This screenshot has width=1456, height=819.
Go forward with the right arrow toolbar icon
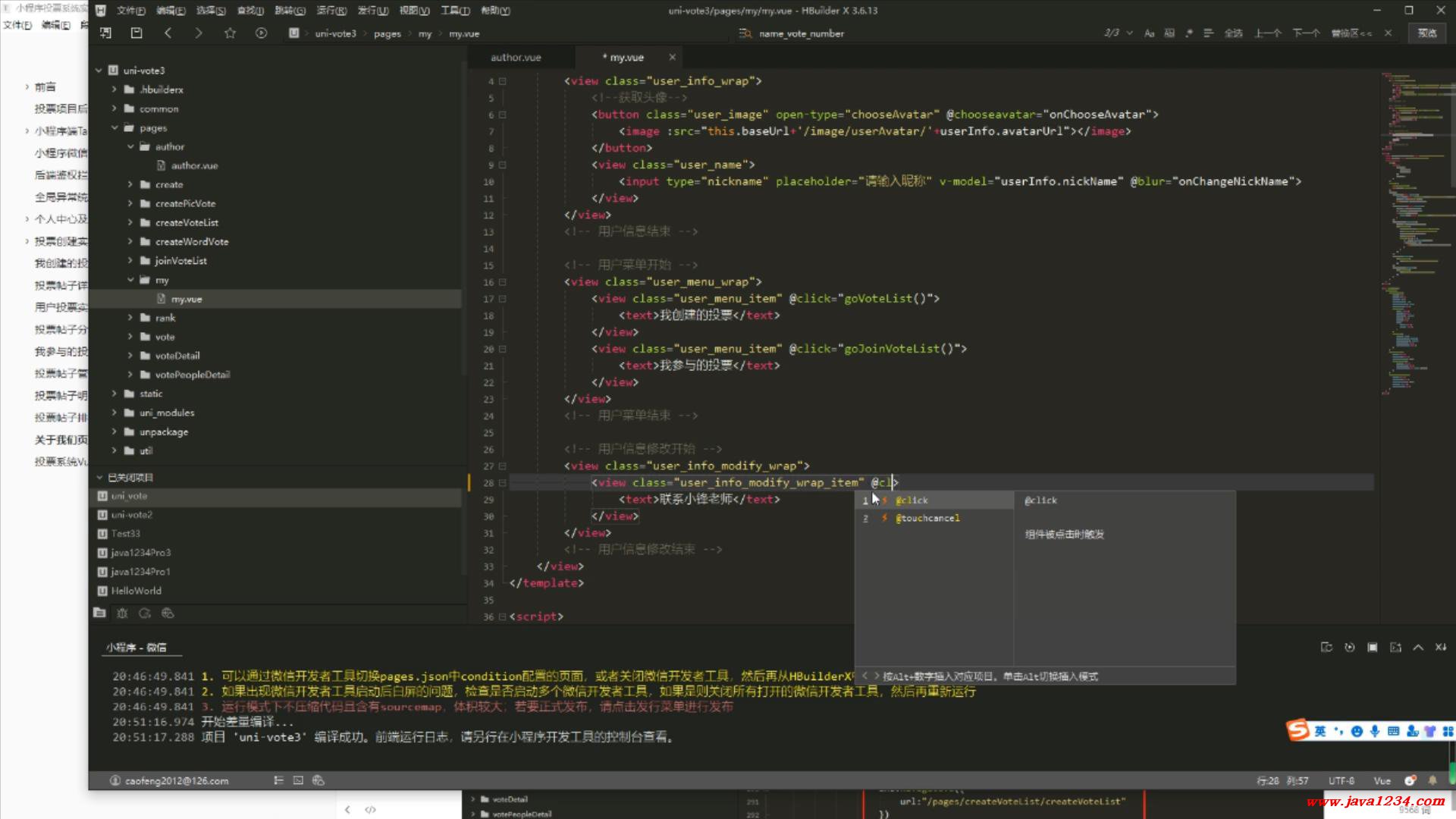click(199, 33)
